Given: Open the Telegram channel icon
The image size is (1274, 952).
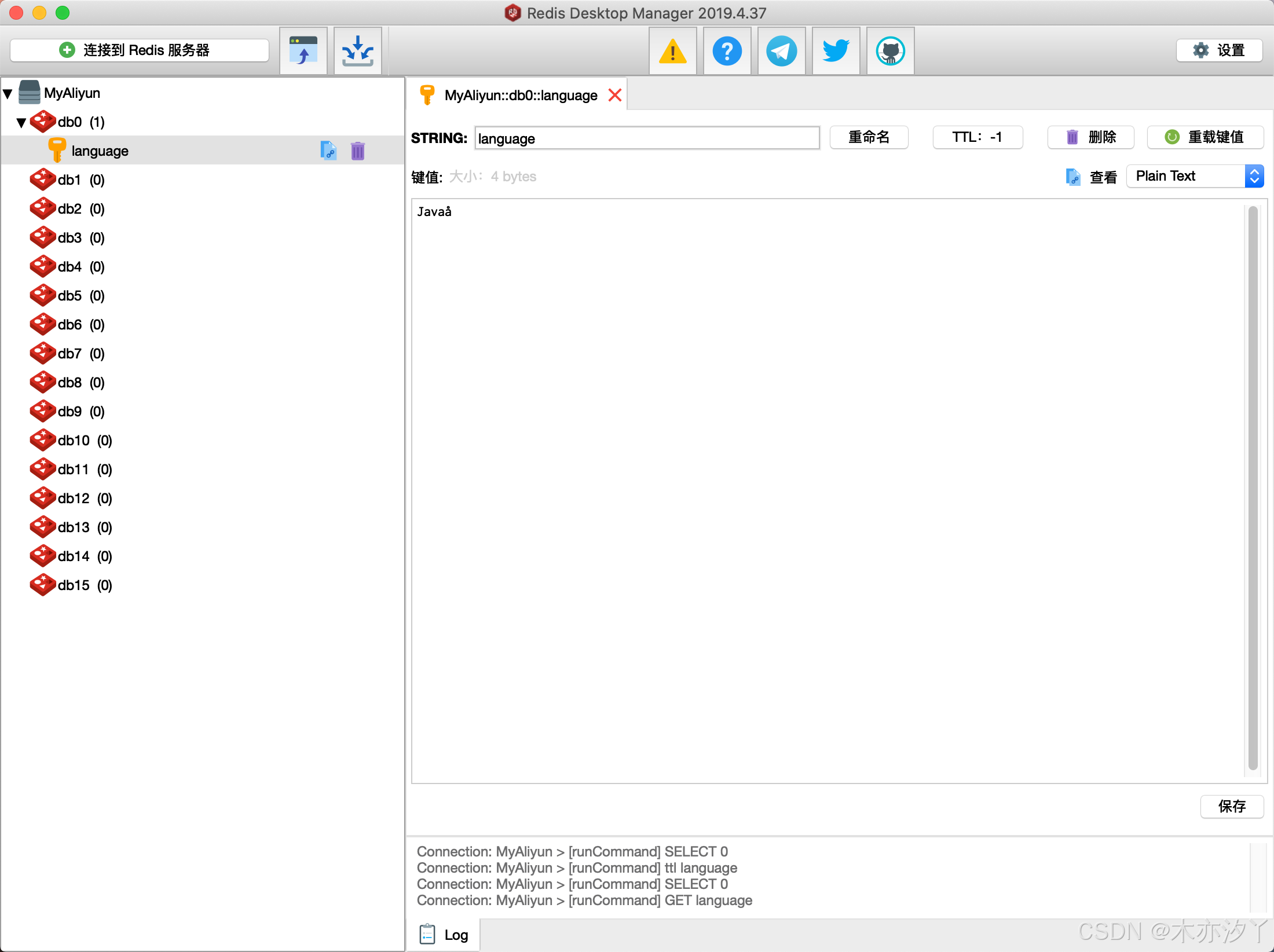Looking at the screenshot, I should (781, 51).
